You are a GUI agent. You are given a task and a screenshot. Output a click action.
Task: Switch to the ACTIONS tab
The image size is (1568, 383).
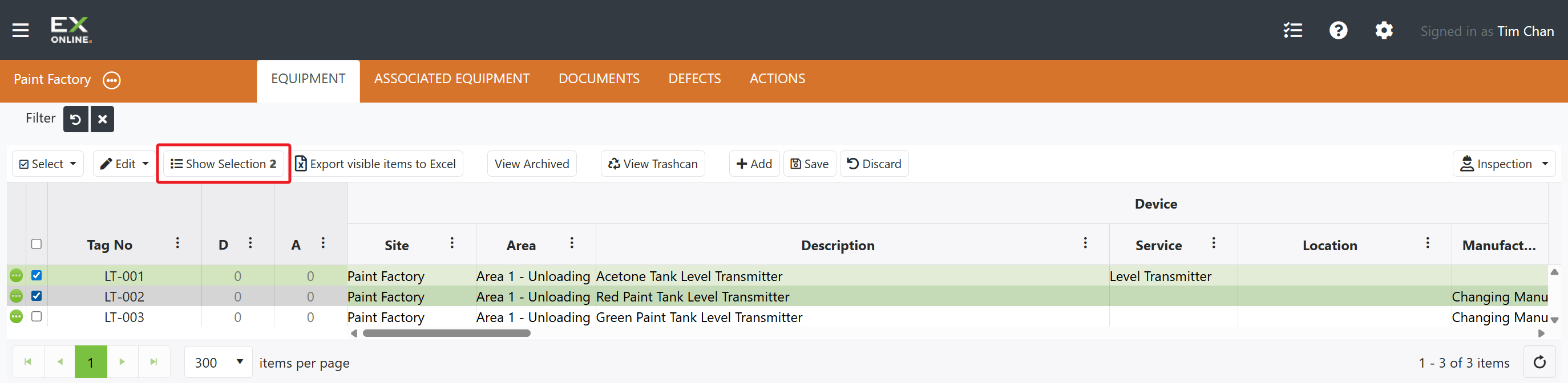[x=777, y=79]
